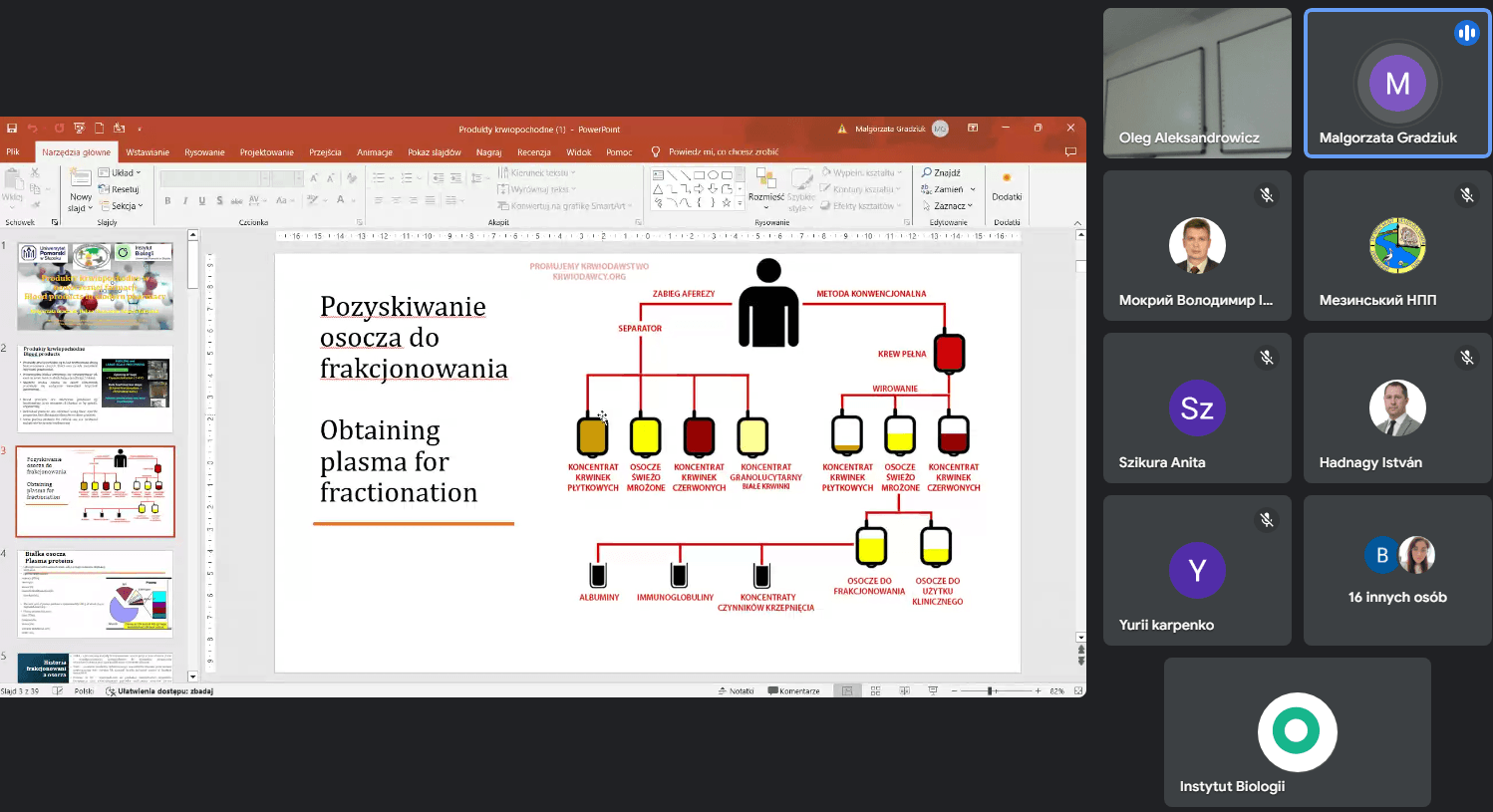Toggle strikethrough formatting button
The width and height of the screenshot is (1493, 812).
[236, 200]
